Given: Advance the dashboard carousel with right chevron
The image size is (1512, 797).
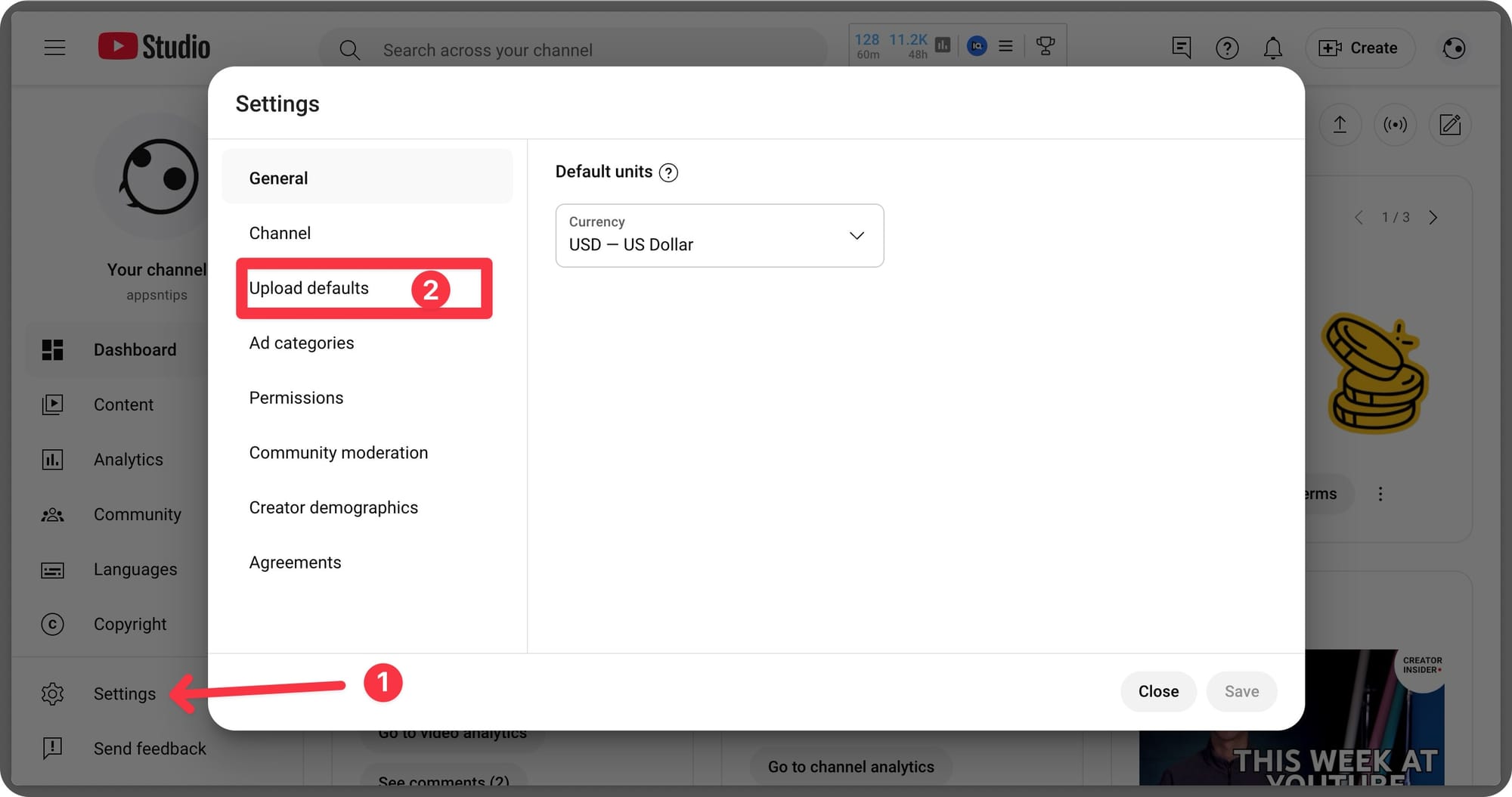Looking at the screenshot, I should [x=1433, y=217].
